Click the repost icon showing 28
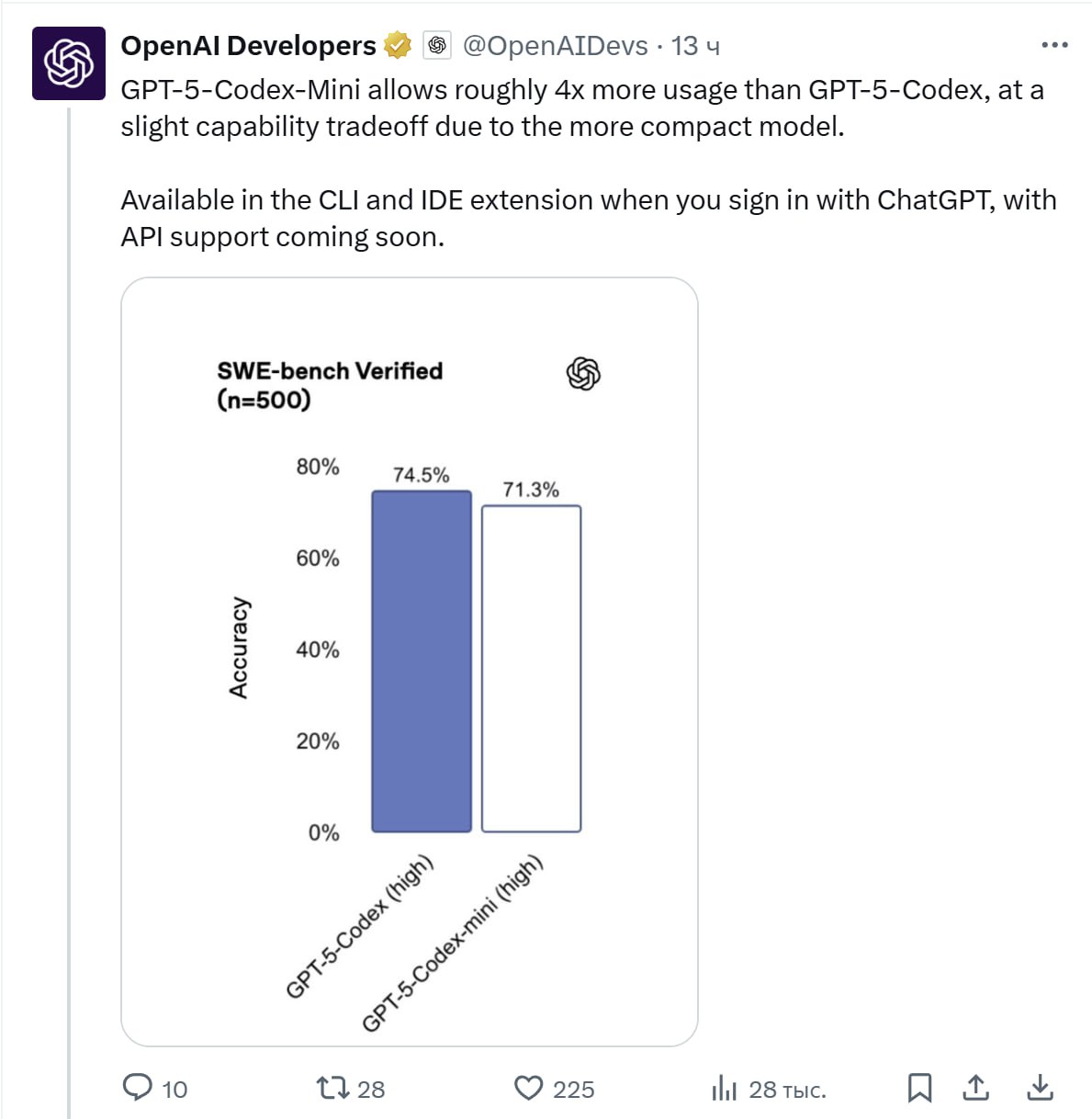Screen dimensions: 1092x1119 coord(333,1089)
